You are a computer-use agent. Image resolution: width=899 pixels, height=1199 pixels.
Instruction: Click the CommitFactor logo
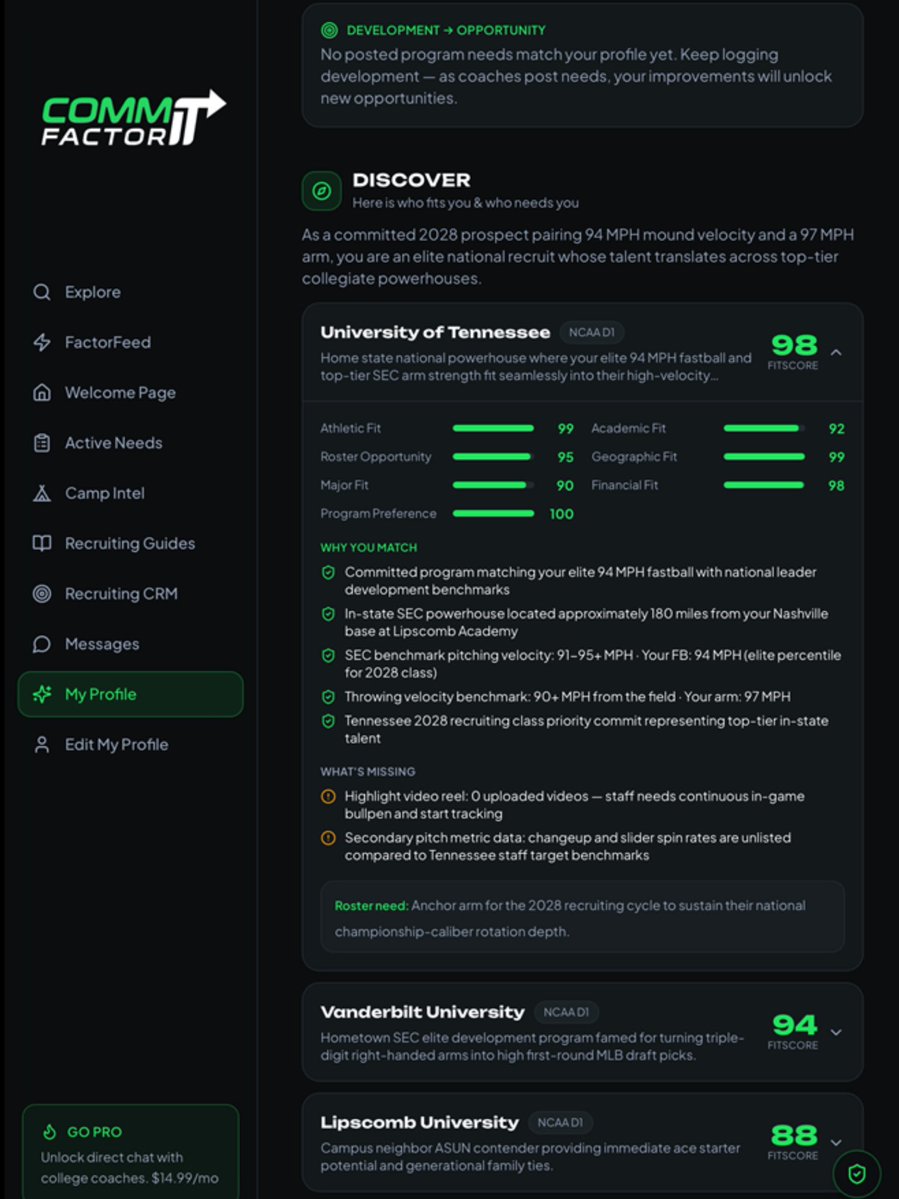pos(133,119)
